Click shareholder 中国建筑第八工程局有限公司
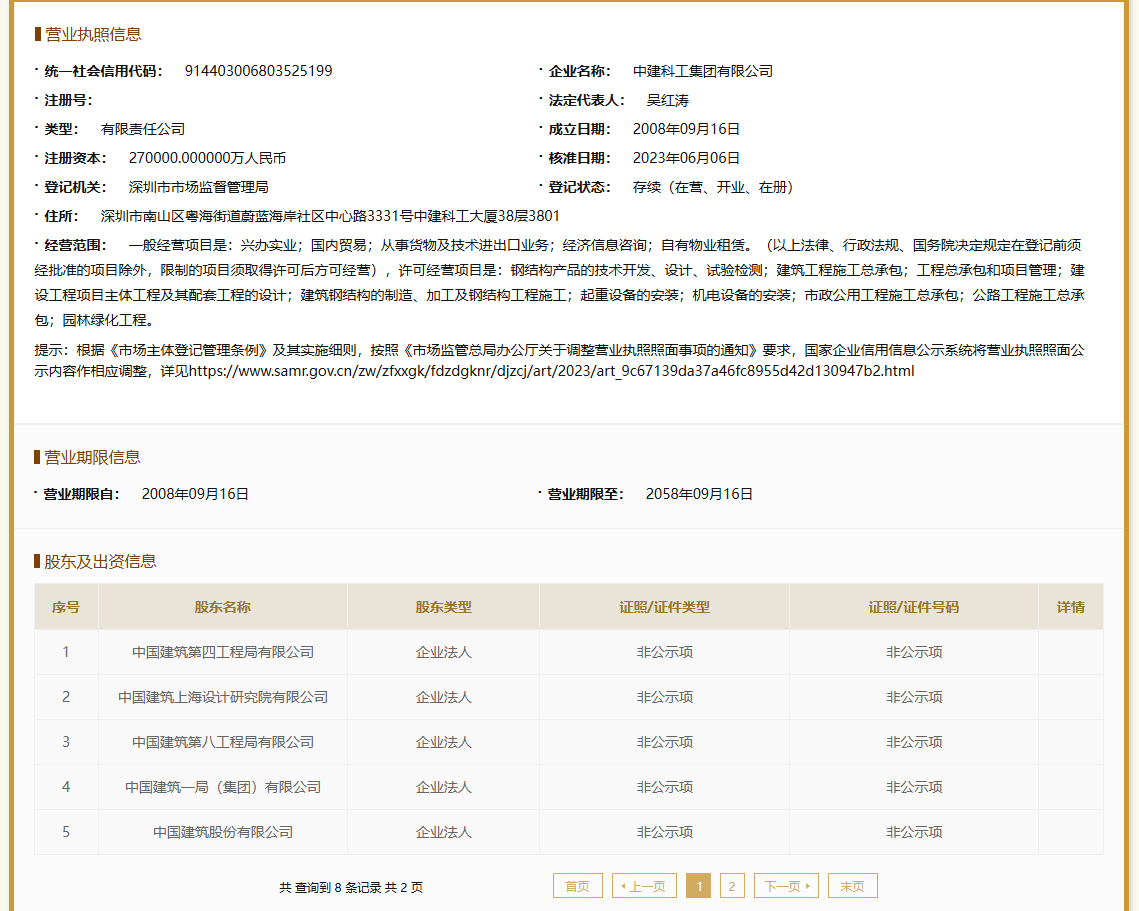Viewport: 1139px width, 911px height. [223, 742]
